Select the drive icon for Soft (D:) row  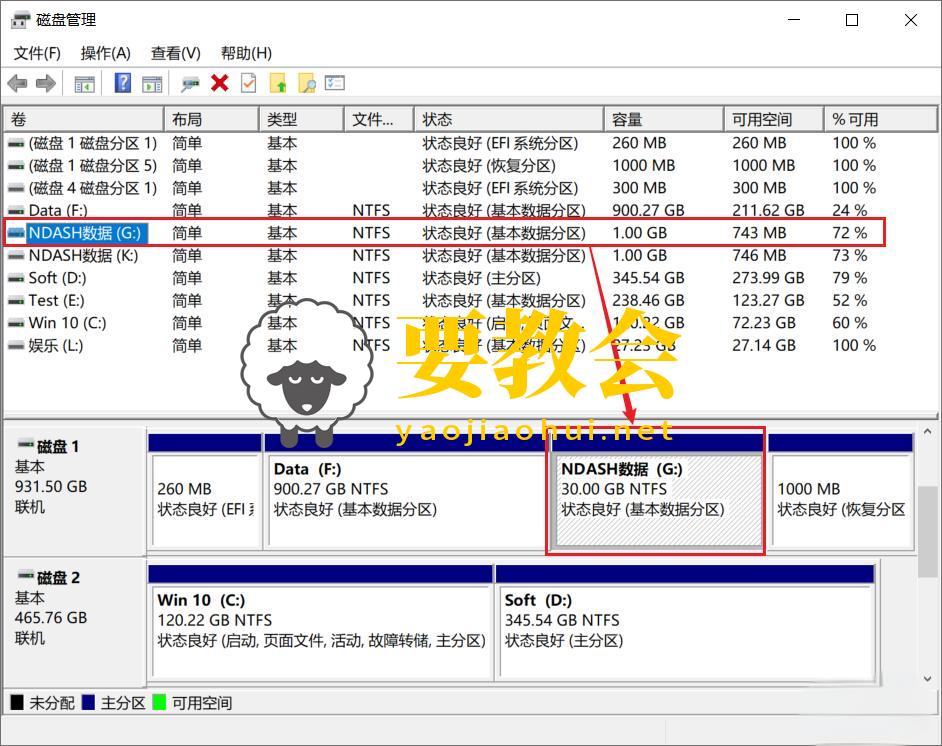pyautogui.click(x=16, y=278)
